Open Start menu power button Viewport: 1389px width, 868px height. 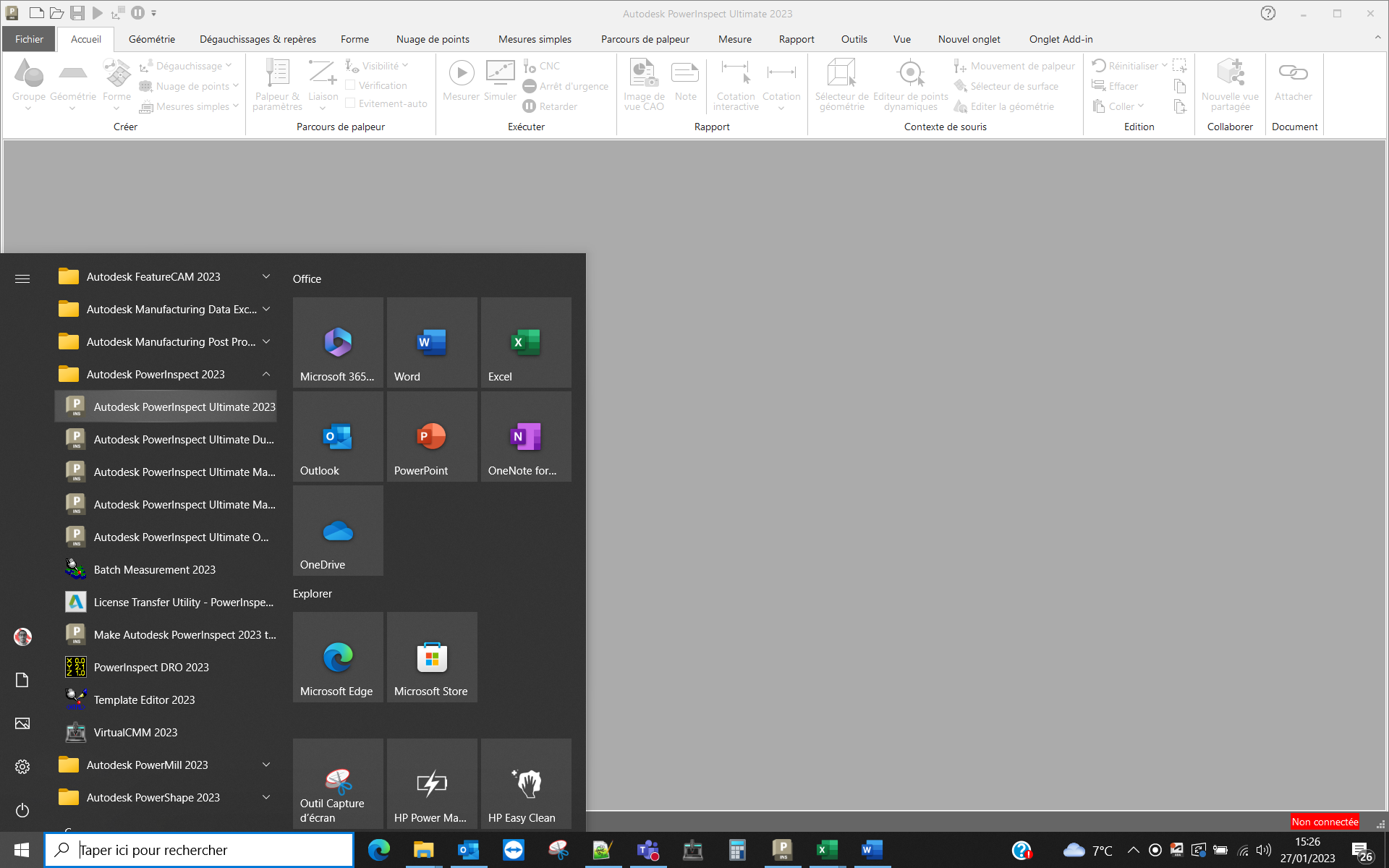tap(22, 810)
